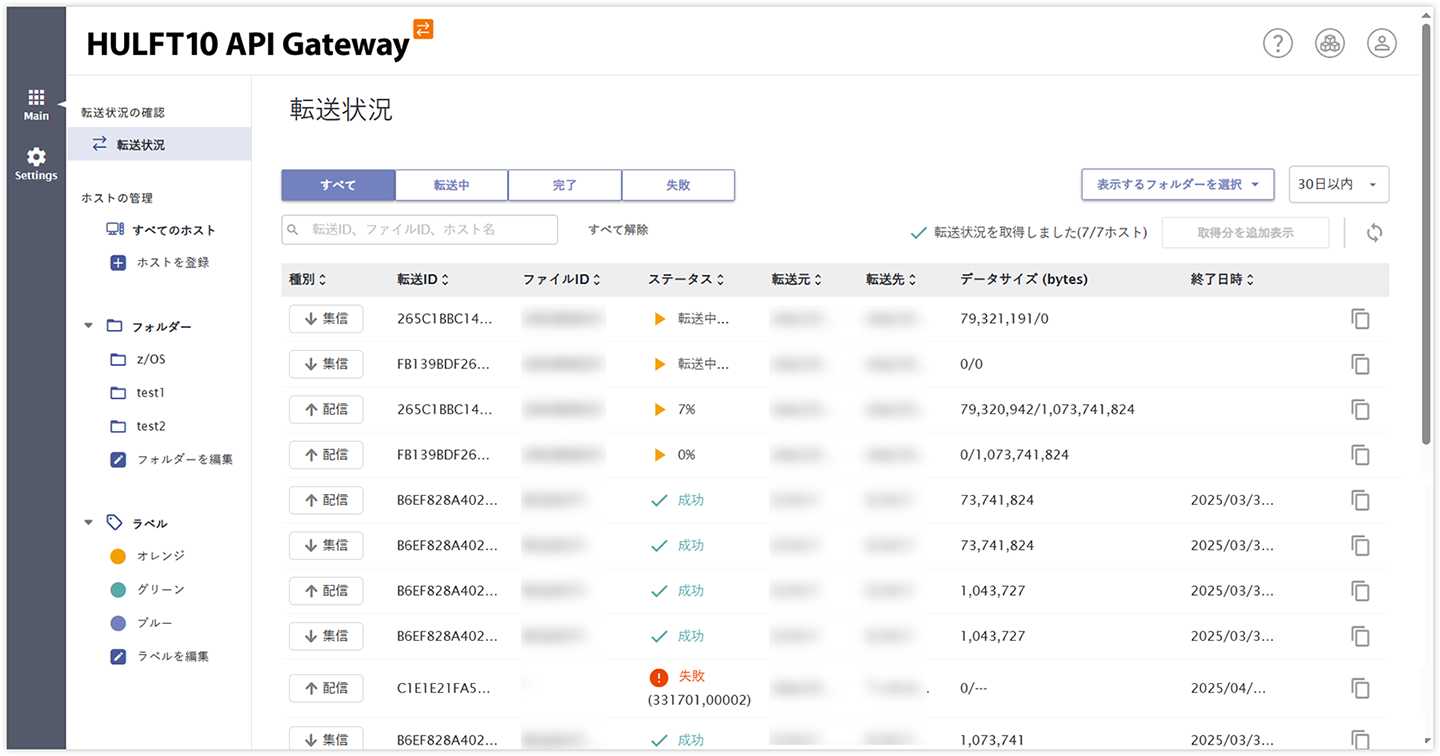Open the help icon in the top bar
Viewport: 1440px width, 756px height.
coord(1277,43)
